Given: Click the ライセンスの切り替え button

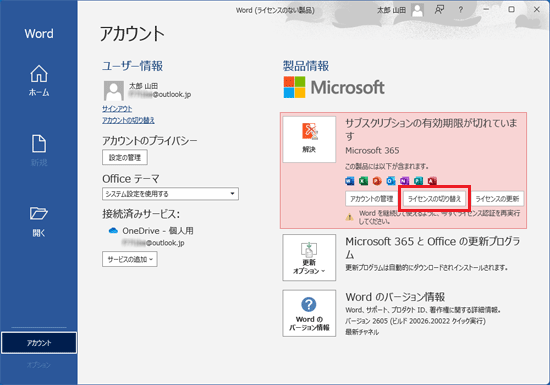Looking at the screenshot, I should click(434, 199).
